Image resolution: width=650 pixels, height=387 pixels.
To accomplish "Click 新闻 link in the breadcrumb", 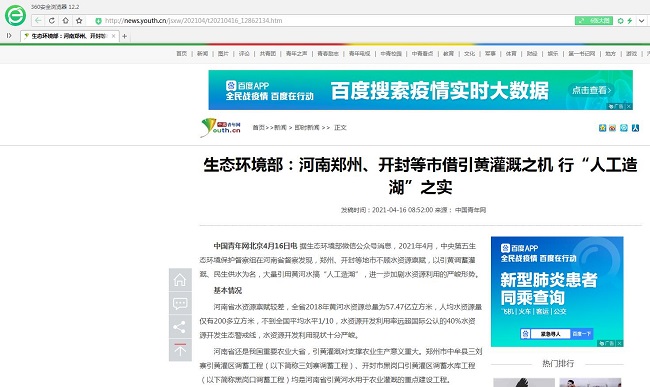I will pos(280,128).
